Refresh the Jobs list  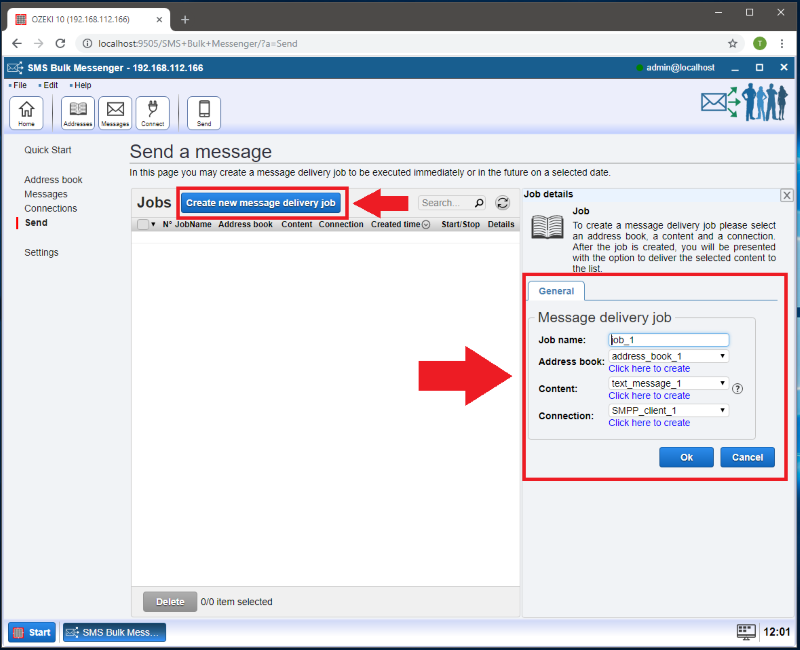[503, 203]
